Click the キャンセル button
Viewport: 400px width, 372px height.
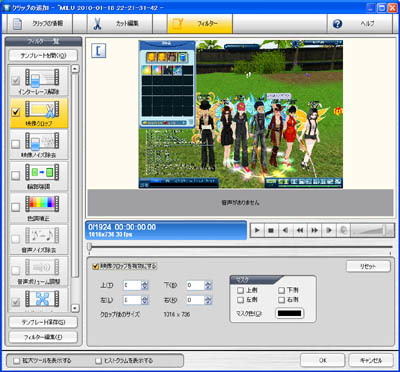pyautogui.click(x=371, y=360)
